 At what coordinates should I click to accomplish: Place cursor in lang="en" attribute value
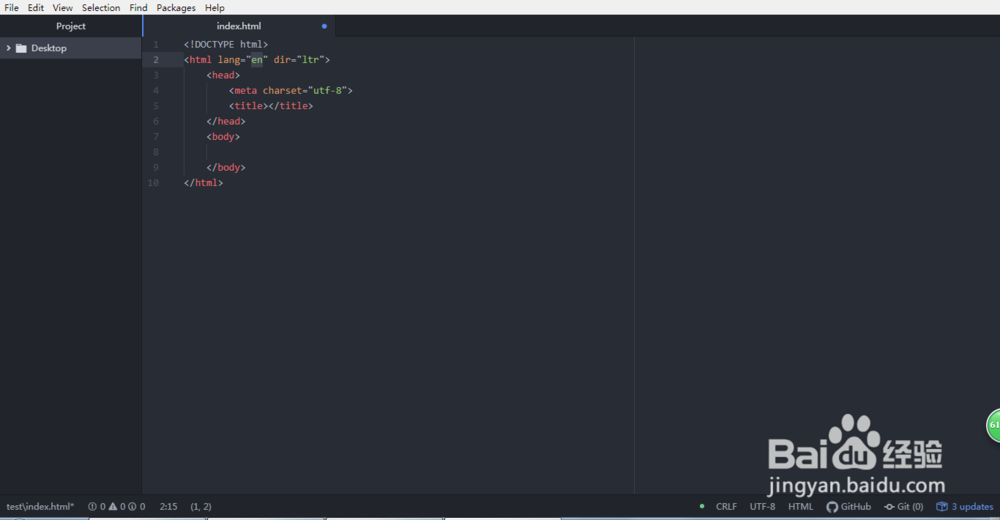256,59
